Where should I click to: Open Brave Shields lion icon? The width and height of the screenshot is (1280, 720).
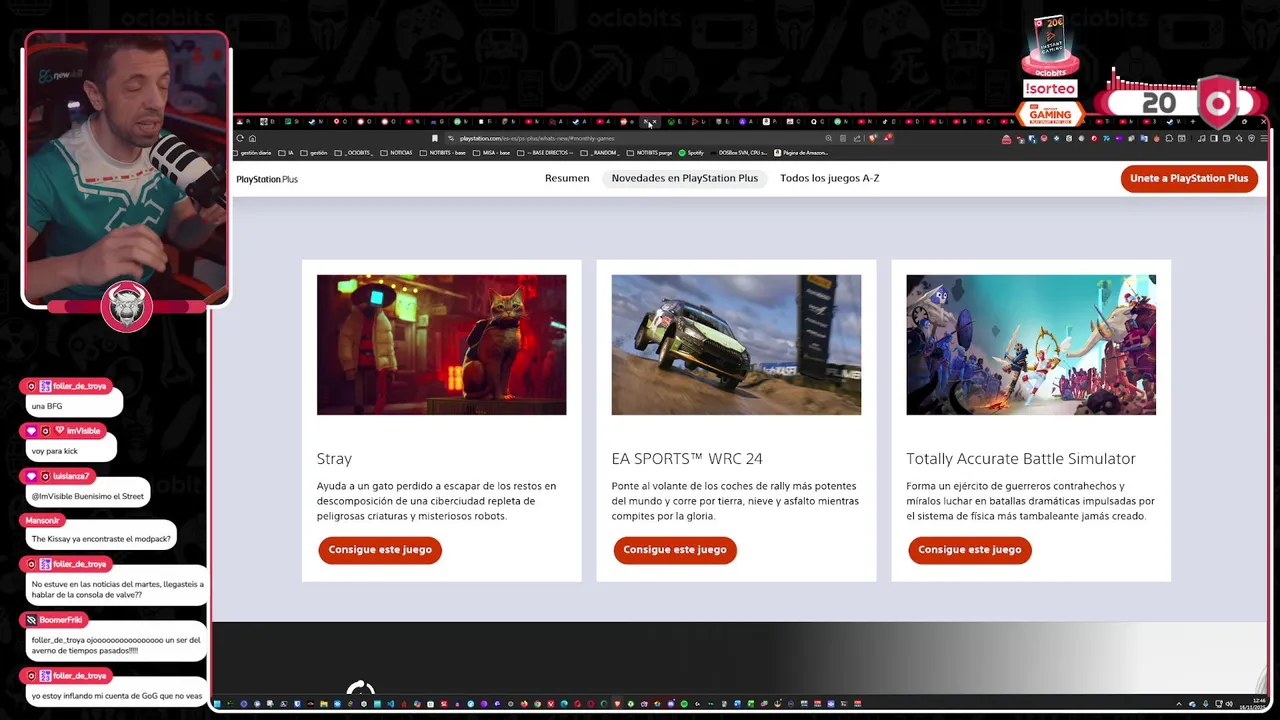(873, 138)
